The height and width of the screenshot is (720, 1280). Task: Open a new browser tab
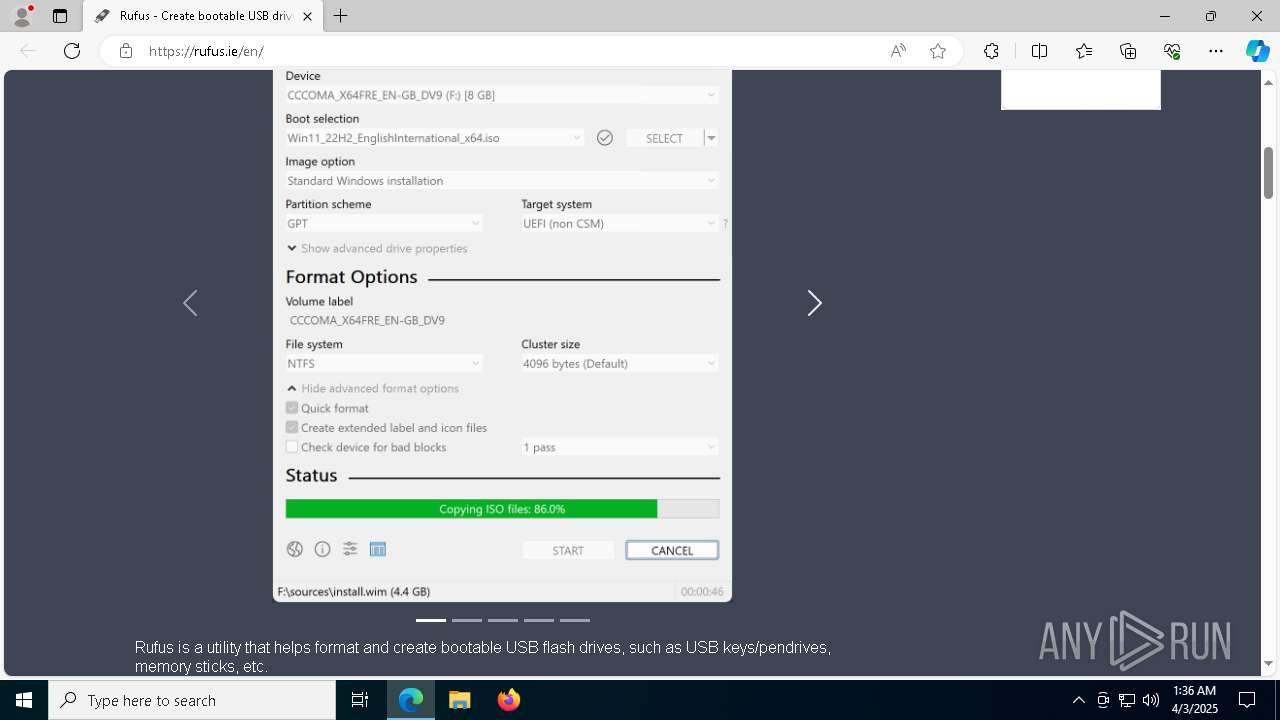coord(341,16)
